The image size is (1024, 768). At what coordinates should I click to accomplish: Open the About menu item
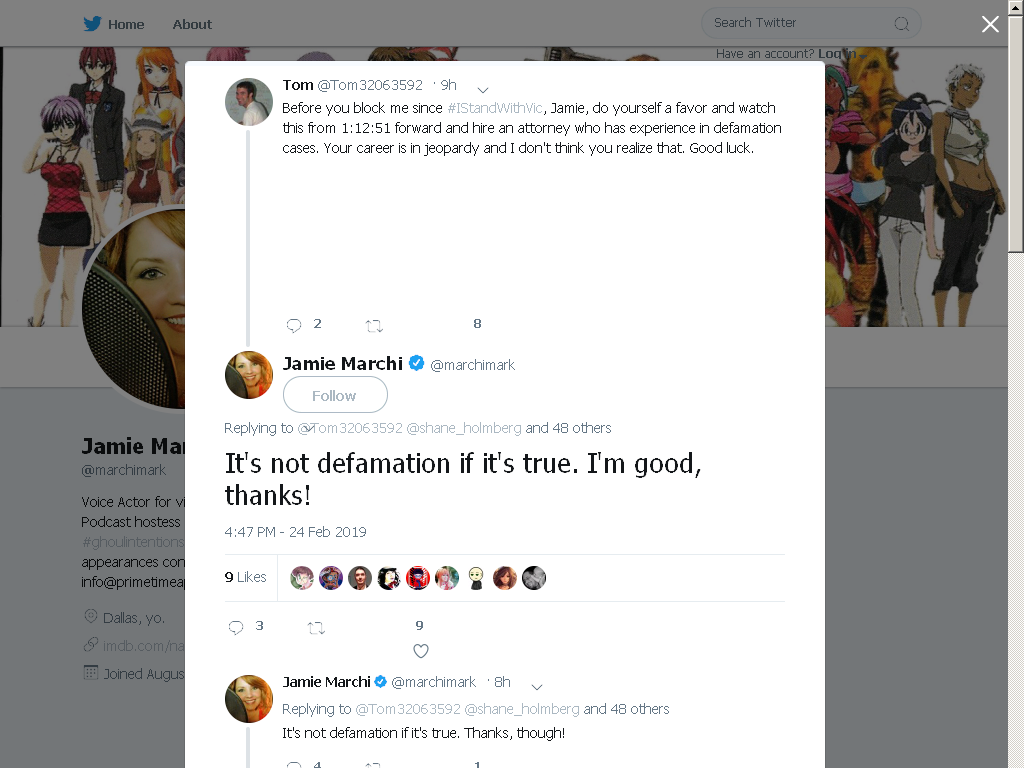click(x=192, y=24)
